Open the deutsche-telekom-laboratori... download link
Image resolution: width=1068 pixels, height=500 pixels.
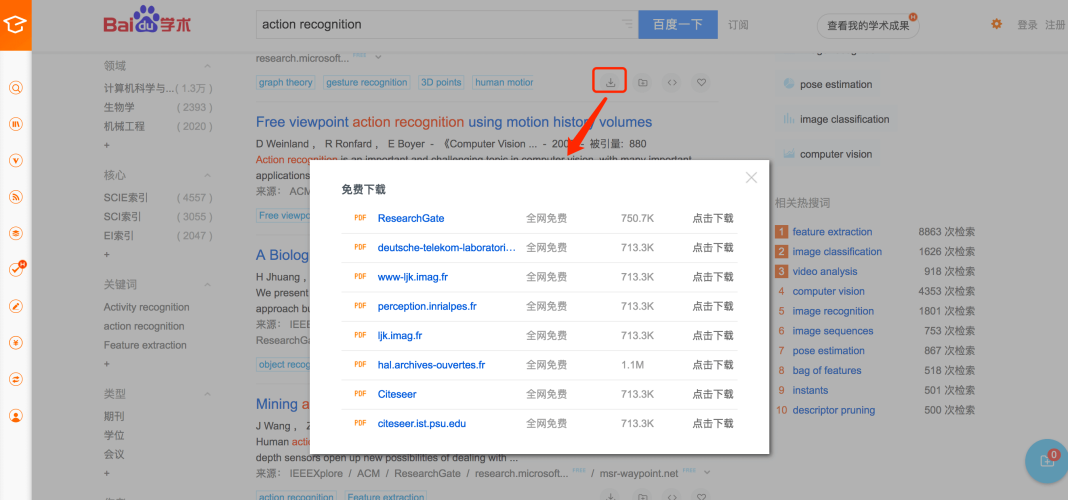[447, 247]
